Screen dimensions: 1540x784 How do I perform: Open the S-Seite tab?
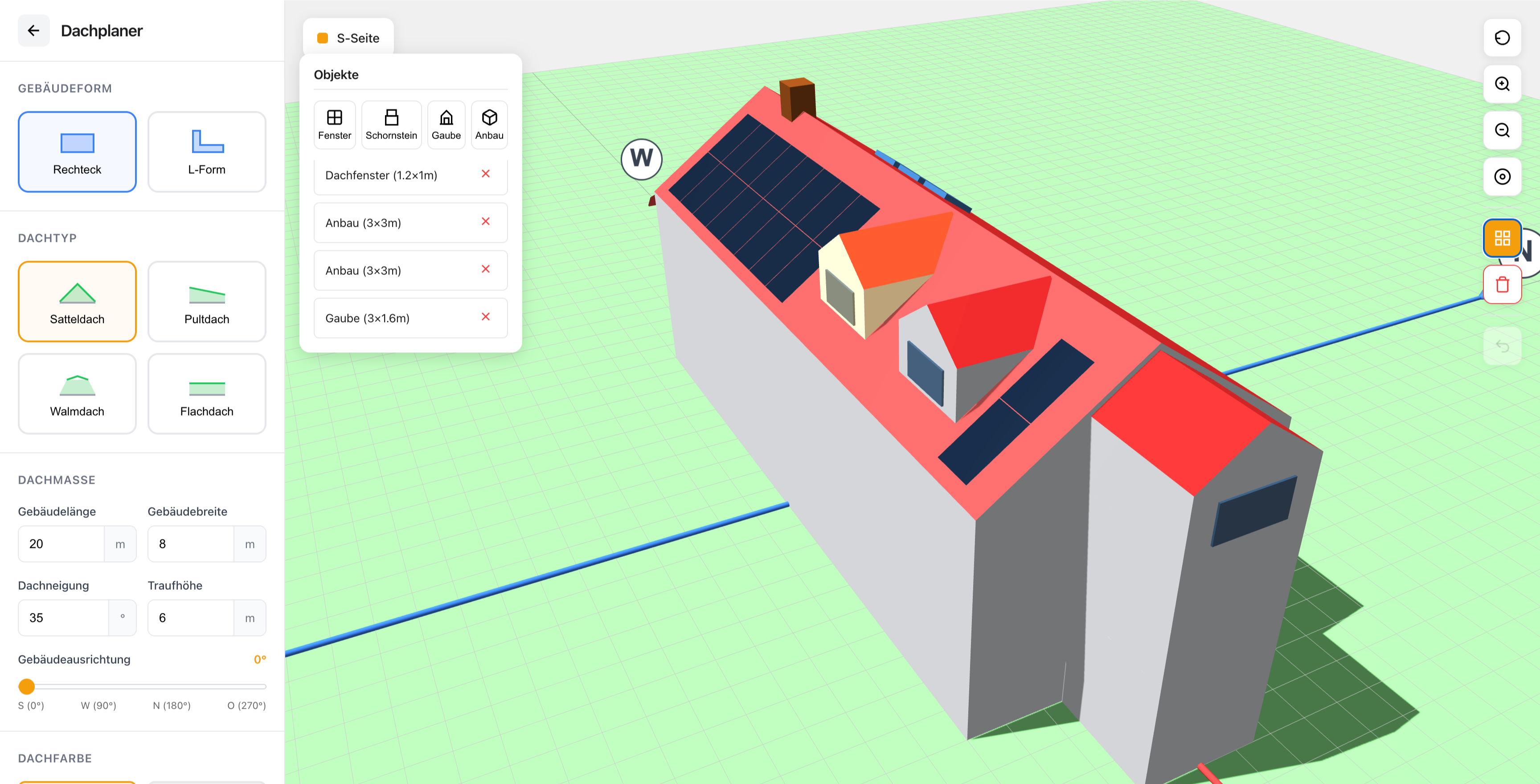348,38
